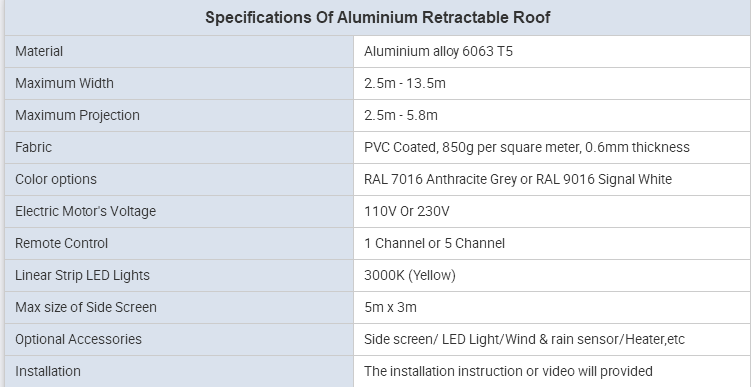Click the installation instruction or video text

coord(508,372)
